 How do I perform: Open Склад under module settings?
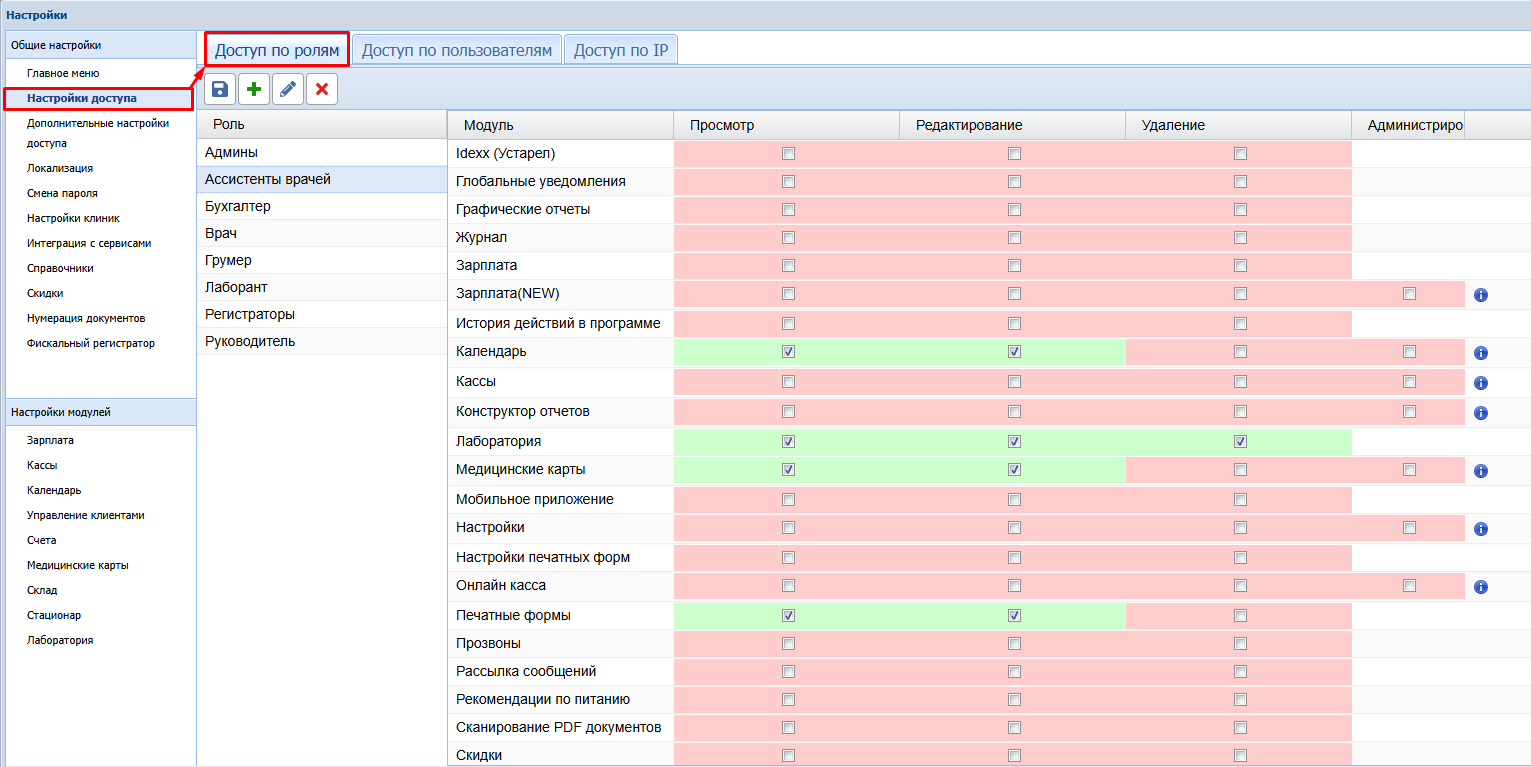coord(42,590)
